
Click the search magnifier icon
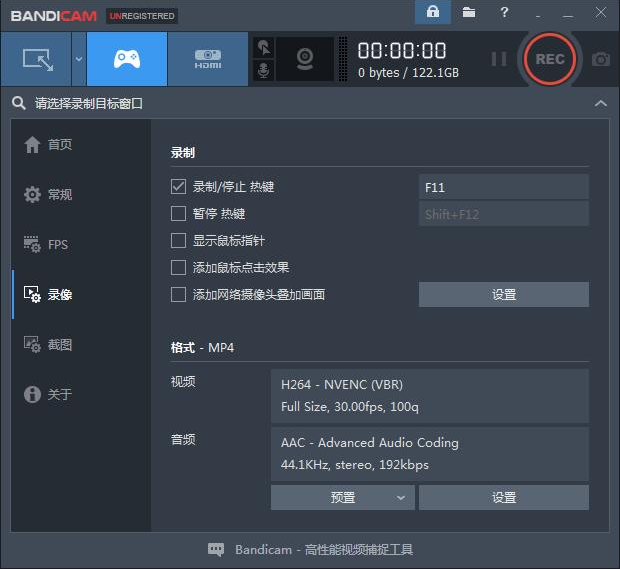pos(19,103)
